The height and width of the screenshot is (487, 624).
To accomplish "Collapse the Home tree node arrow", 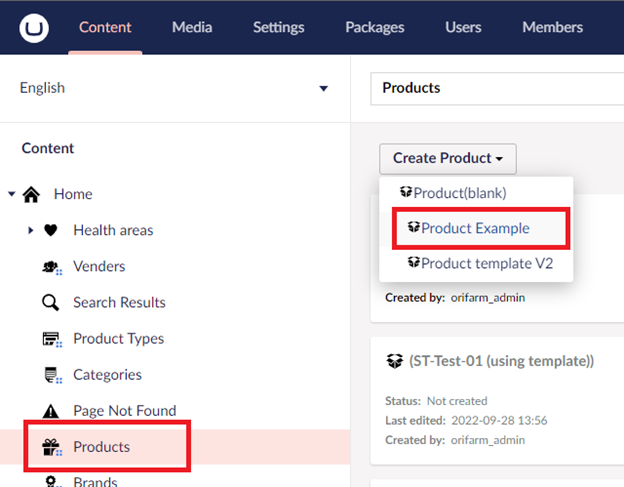I will [x=12, y=194].
